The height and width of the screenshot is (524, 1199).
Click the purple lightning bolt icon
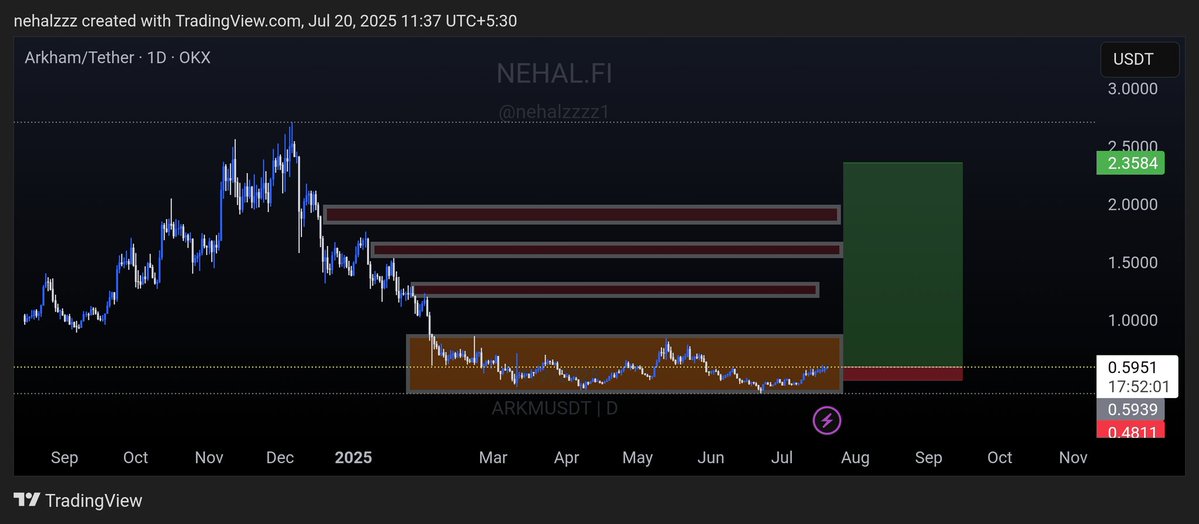pos(826,420)
